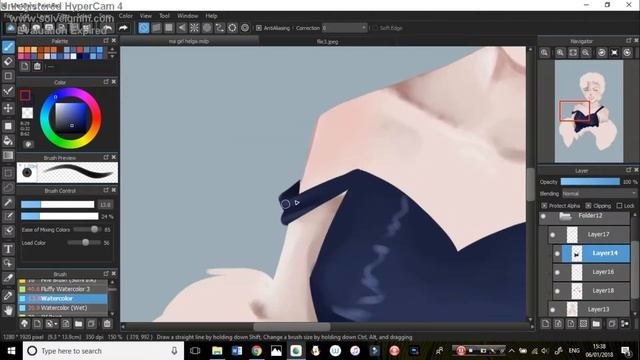Select Layer13 in the layer list
The width and height of the screenshot is (640, 360).
click(x=589, y=309)
